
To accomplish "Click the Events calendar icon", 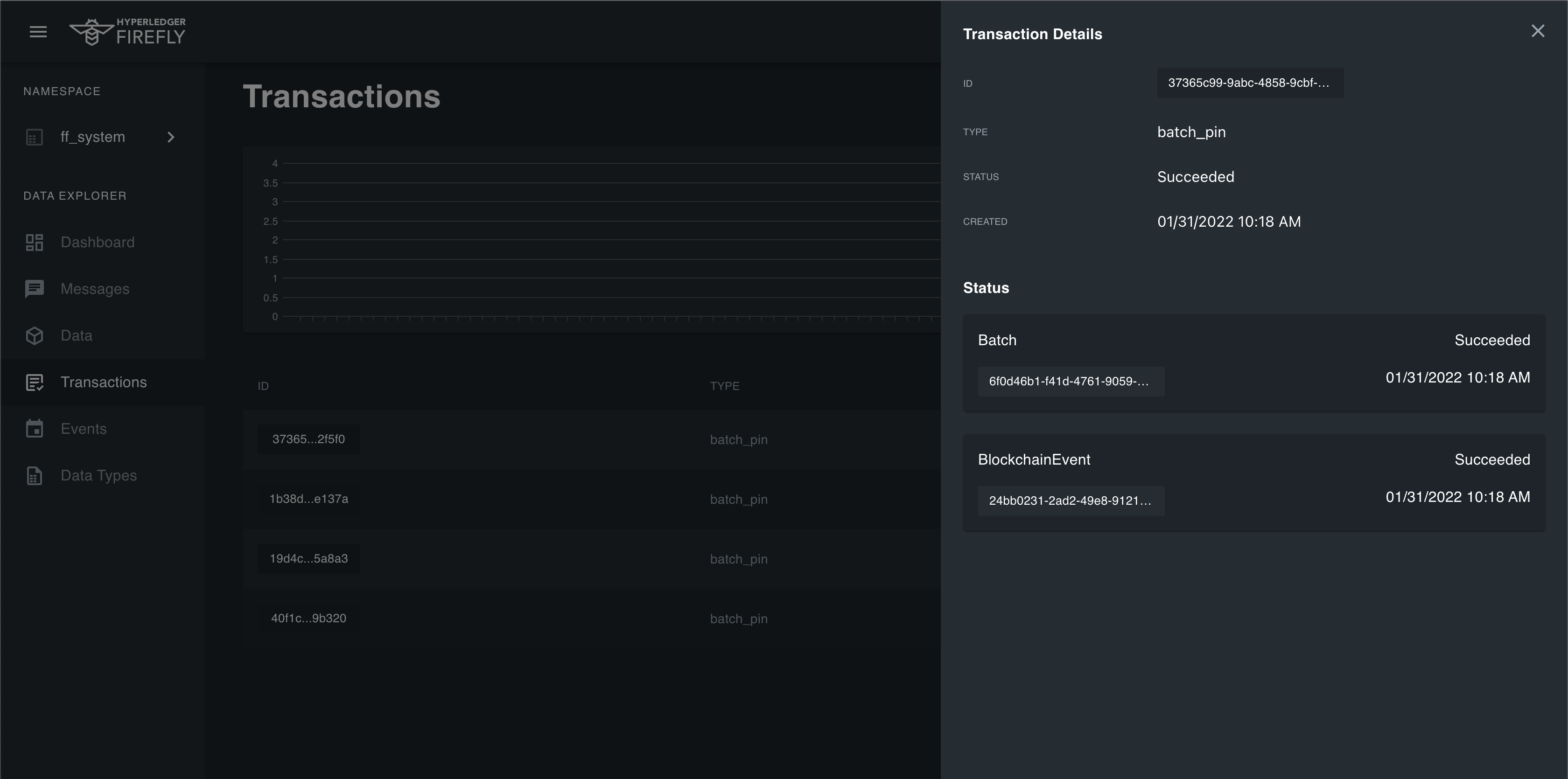I will point(34,428).
